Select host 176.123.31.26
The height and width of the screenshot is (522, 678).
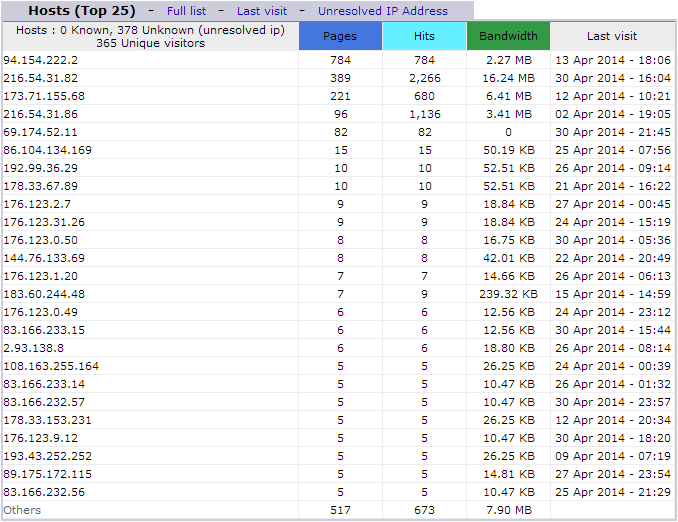44,222
